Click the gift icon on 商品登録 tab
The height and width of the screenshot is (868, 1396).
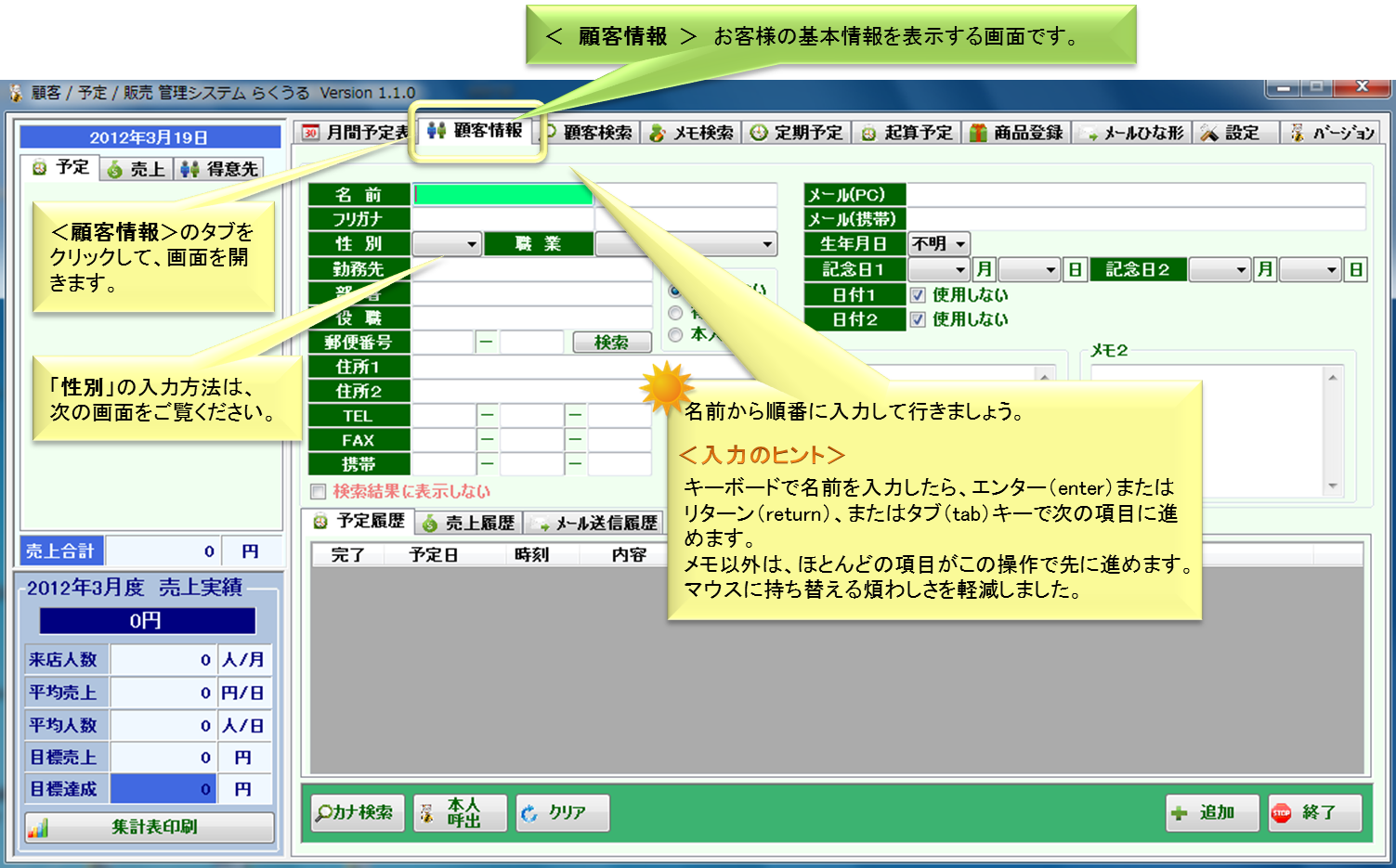pyautogui.click(x=977, y=133)
